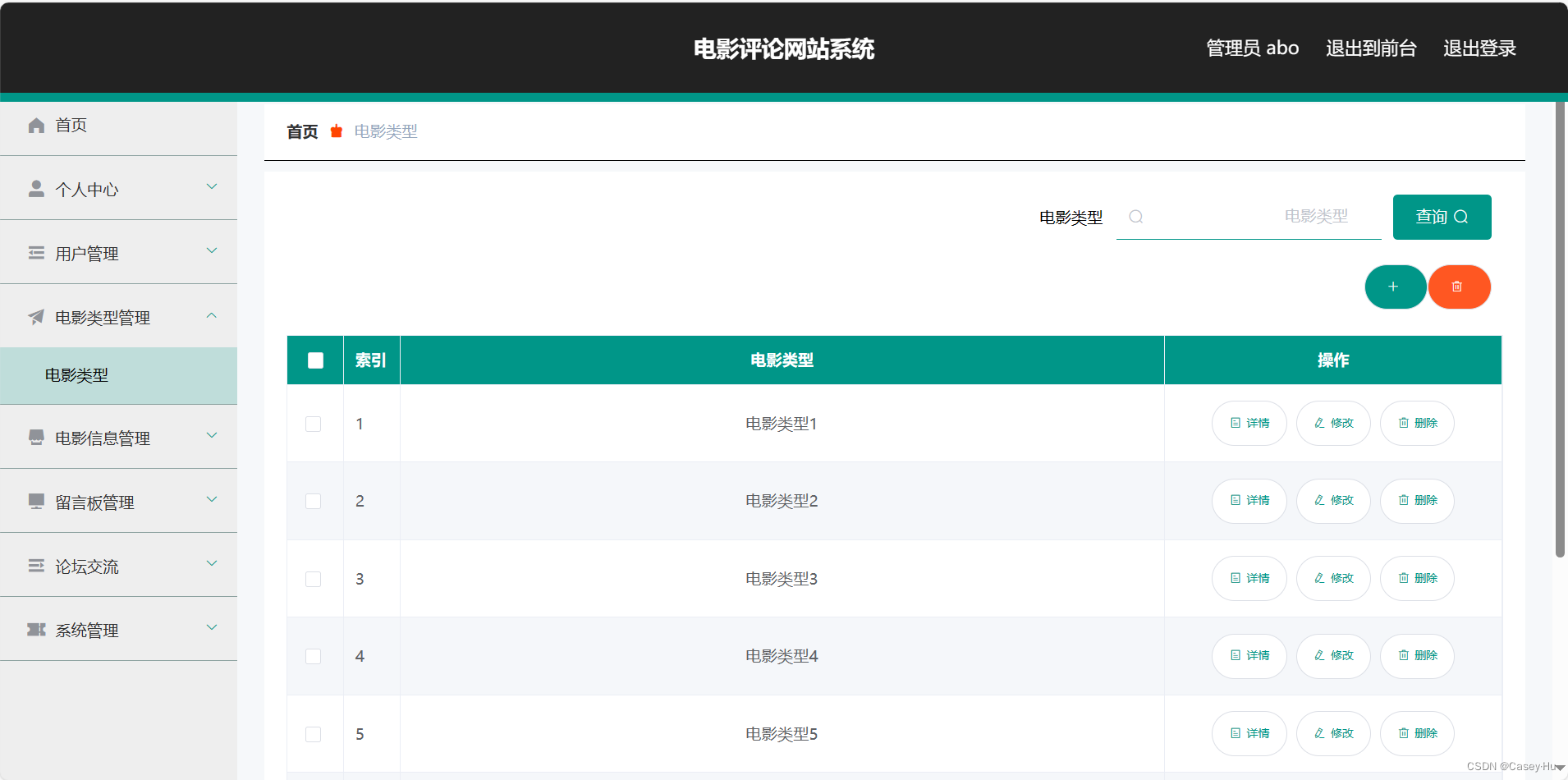Open the 用户管理 menu label
Screen dimensions: 1568x780
coord(87,254)
